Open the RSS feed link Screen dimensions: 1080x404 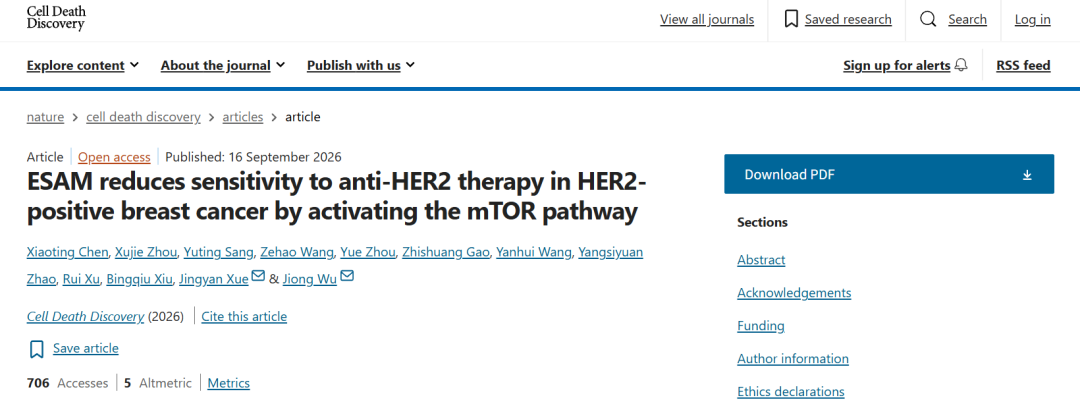(1023, 65)
